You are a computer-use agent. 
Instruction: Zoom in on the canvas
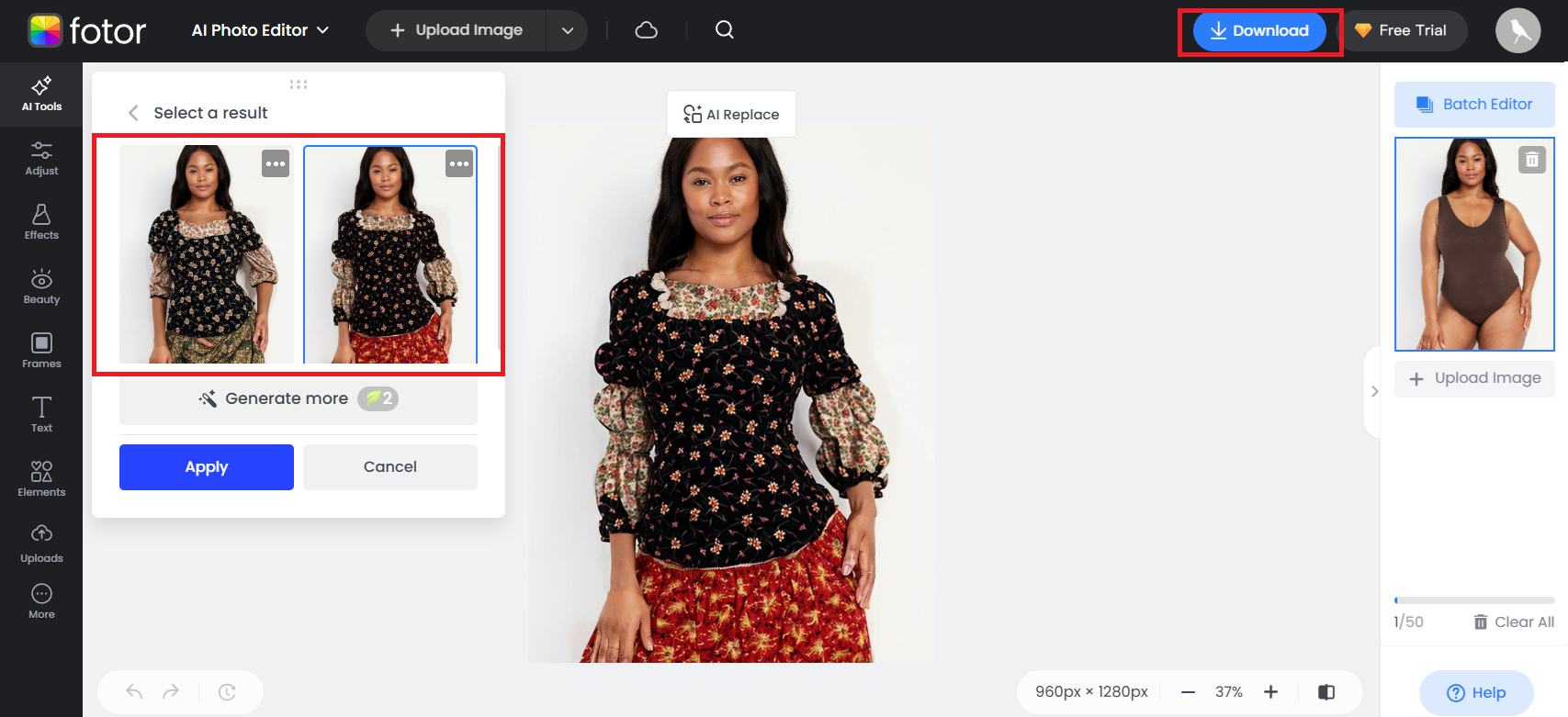(1270, 692)
